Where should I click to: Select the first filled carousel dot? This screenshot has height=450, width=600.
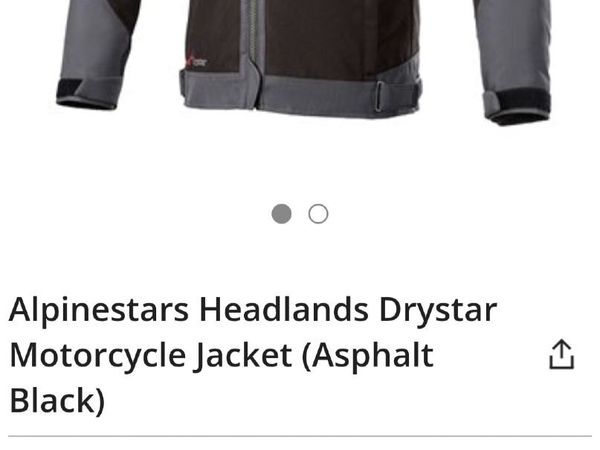click(281, 214)
